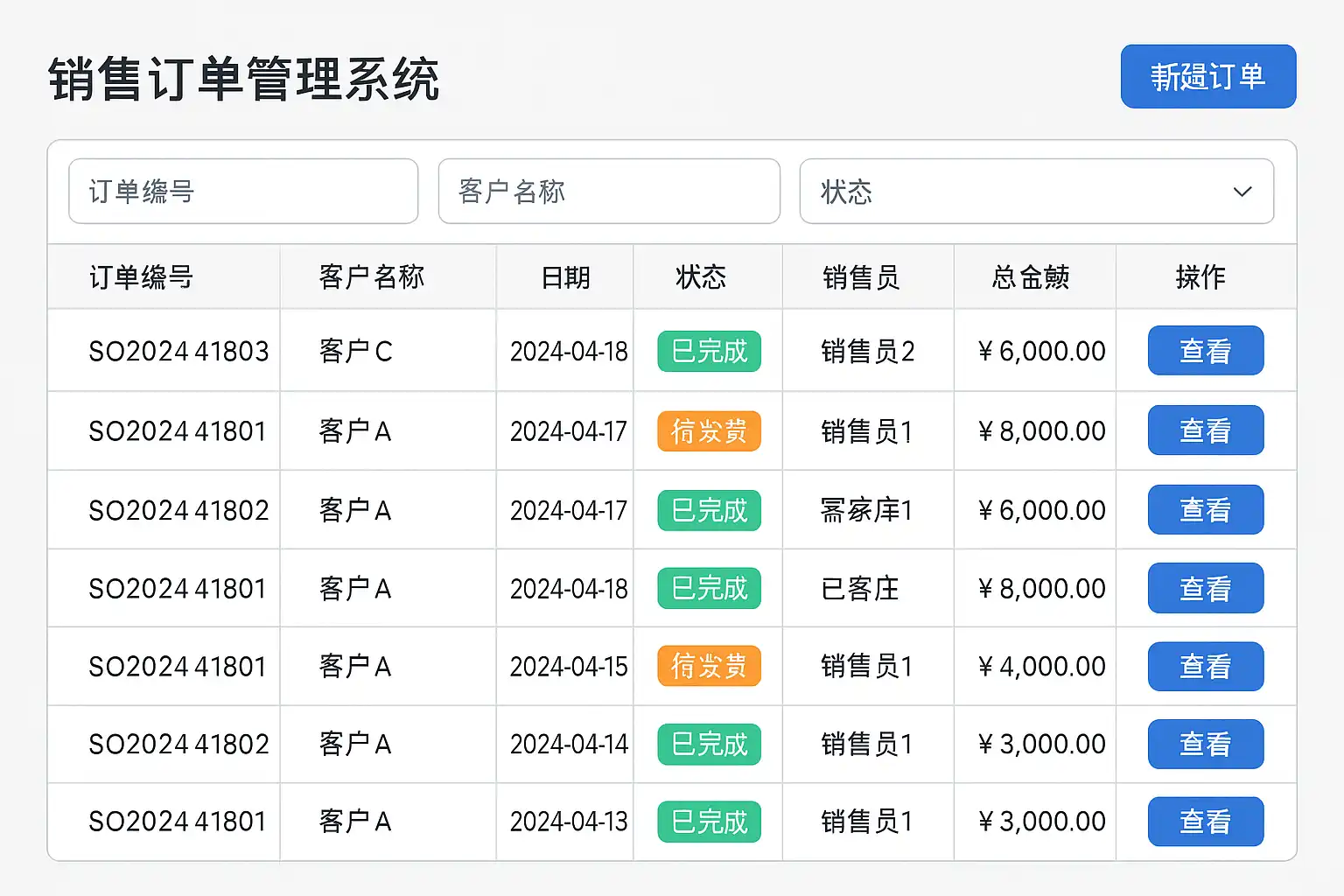Click 查看 in the 2024-04-13 row
This screenshot has width=1344, height=896.
[1205, 822]
